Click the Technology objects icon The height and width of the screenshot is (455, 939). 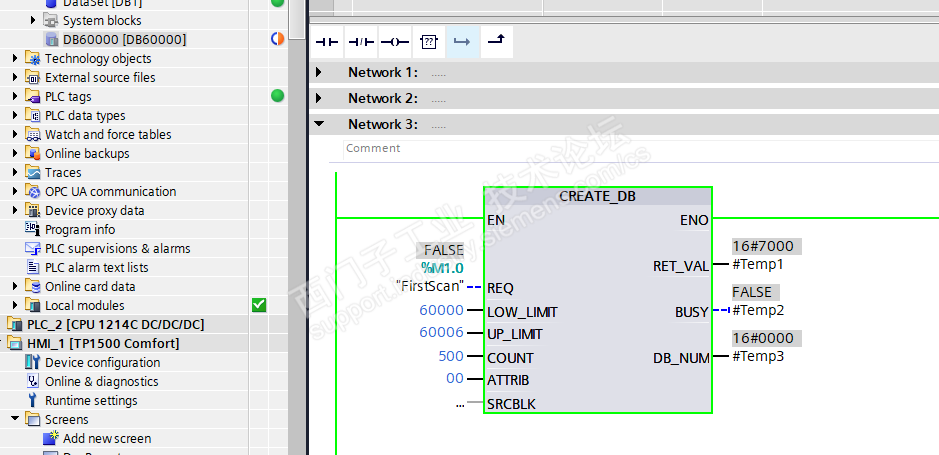coord(33,59)
